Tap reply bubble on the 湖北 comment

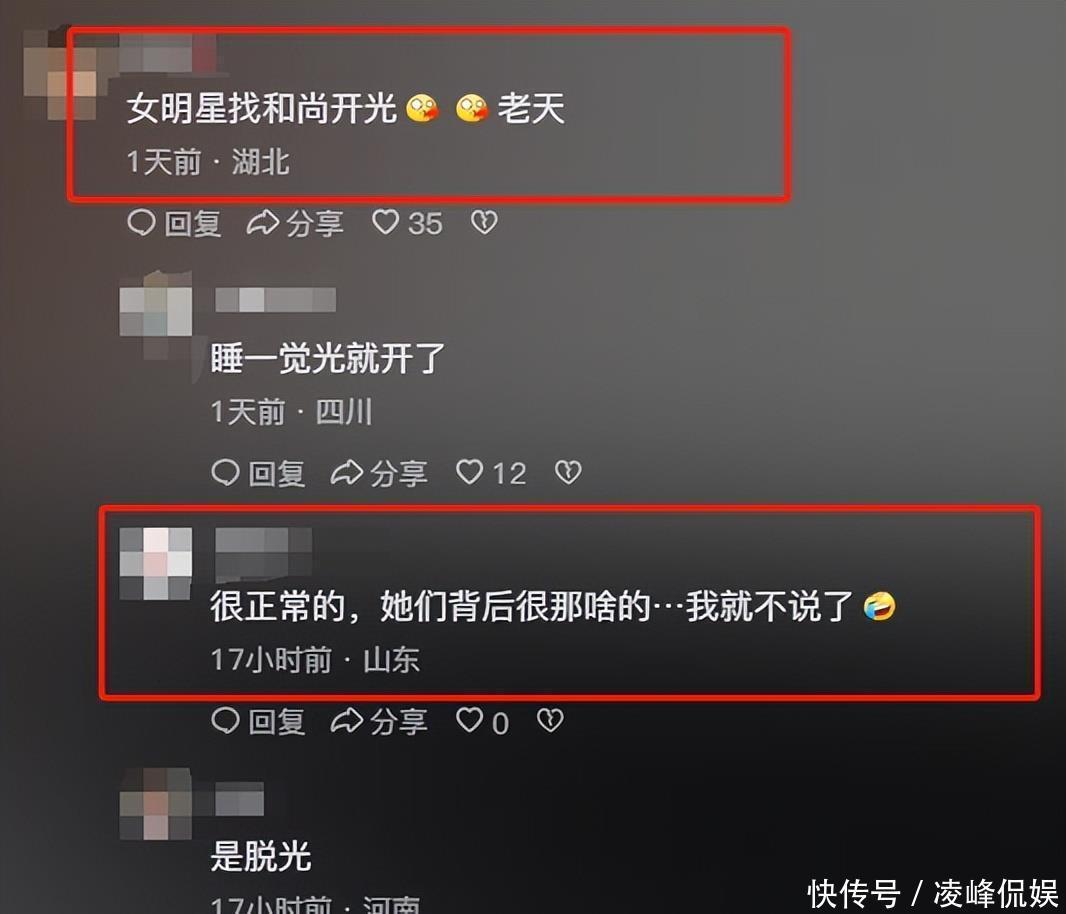(x=174, y=223)
